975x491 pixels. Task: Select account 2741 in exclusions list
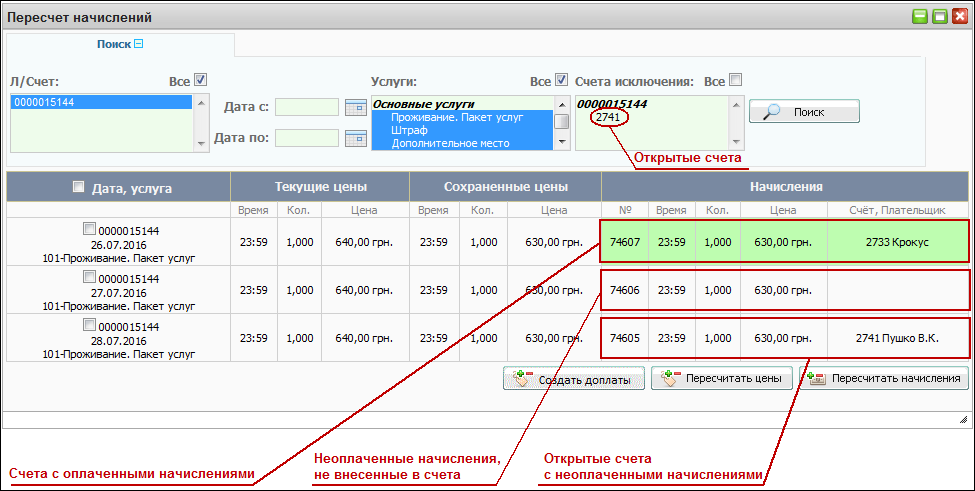pyautogui.click(x=607, y=117)
